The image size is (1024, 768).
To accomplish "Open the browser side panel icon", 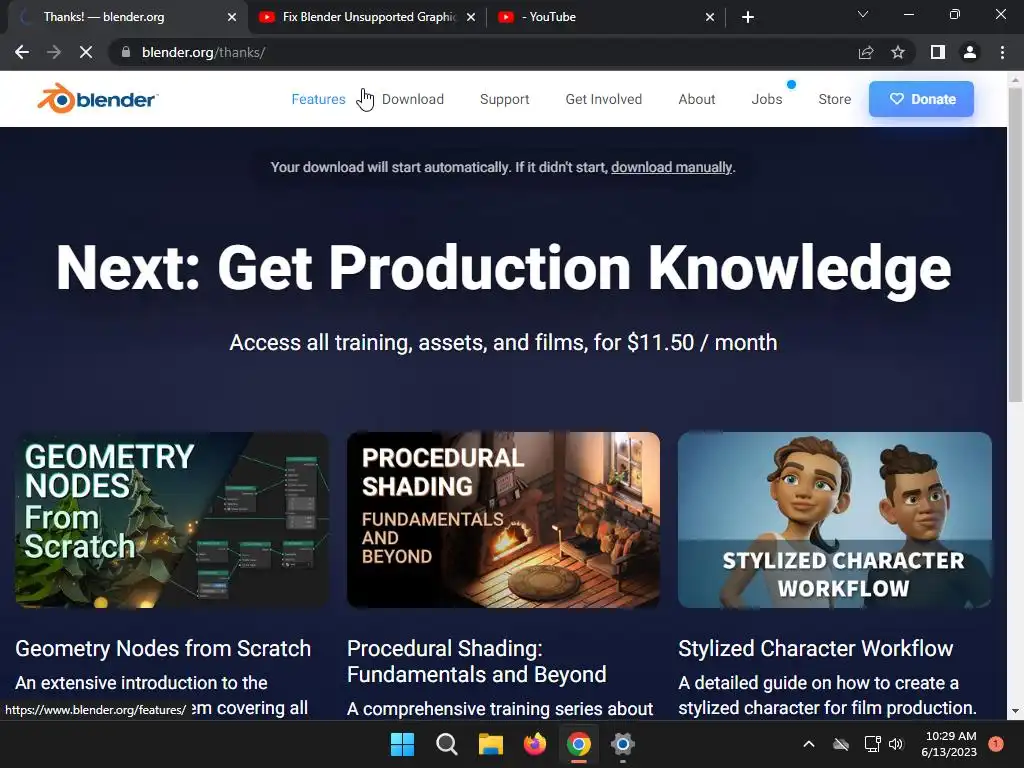I will point(938,52).
